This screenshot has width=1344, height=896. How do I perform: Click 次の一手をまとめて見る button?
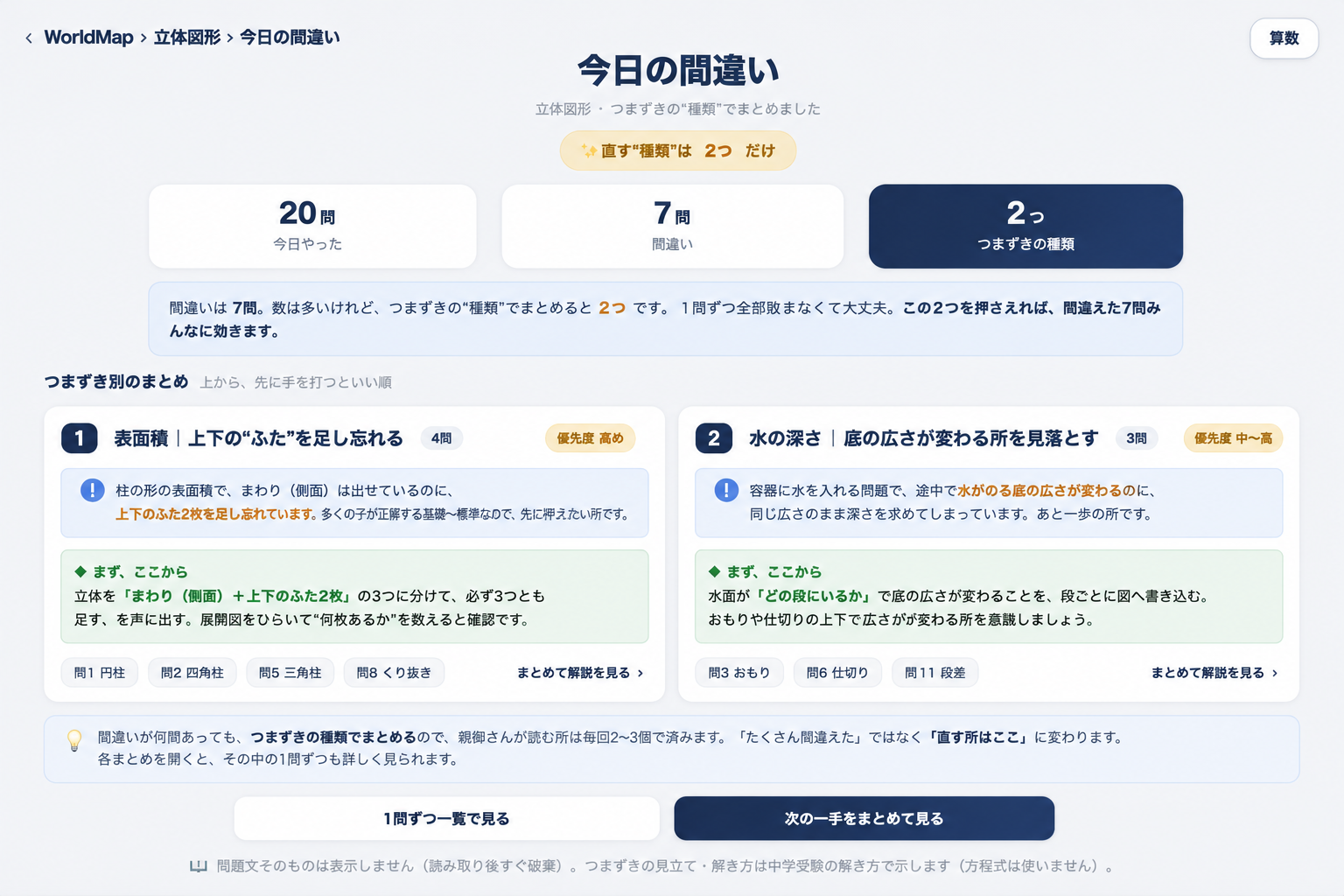864,818
